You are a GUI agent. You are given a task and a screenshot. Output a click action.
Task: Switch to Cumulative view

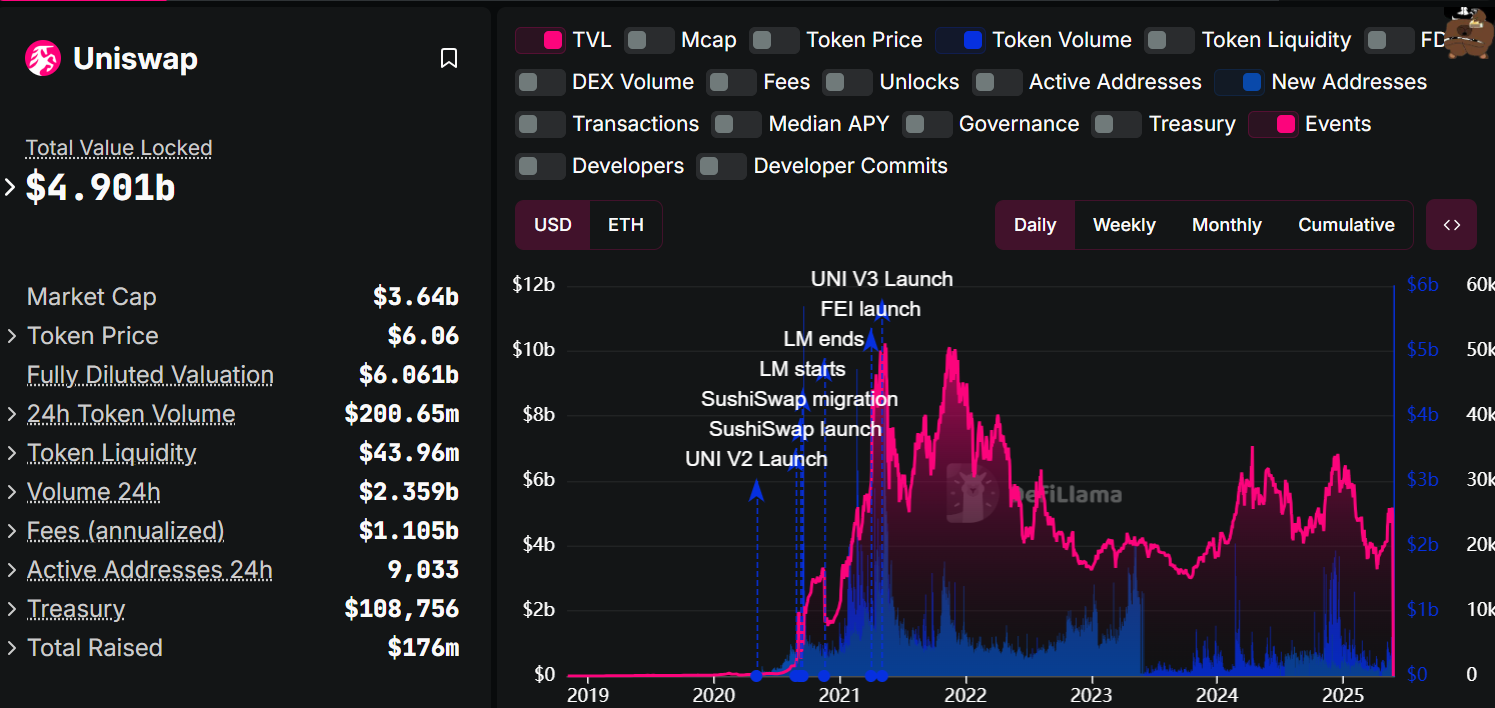(1346, 225)
